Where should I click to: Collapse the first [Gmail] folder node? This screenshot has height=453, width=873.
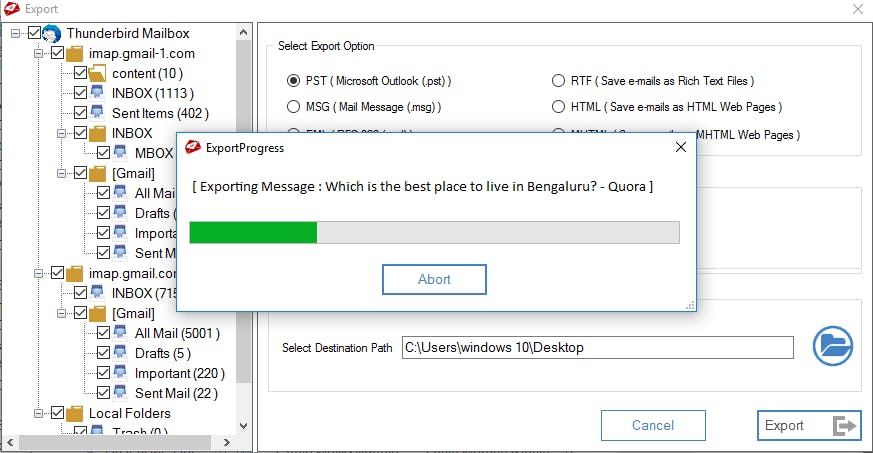pyautogui.click(x=61, y=174)
